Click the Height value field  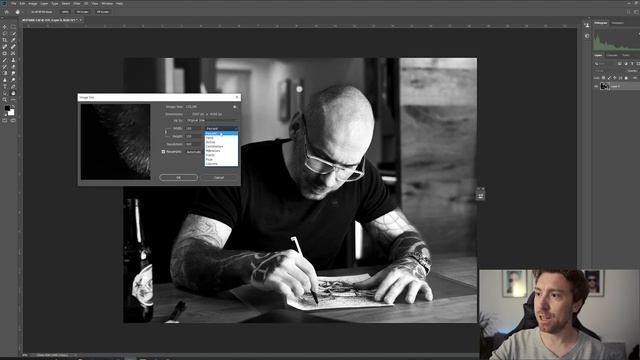[x=194, y=136]
